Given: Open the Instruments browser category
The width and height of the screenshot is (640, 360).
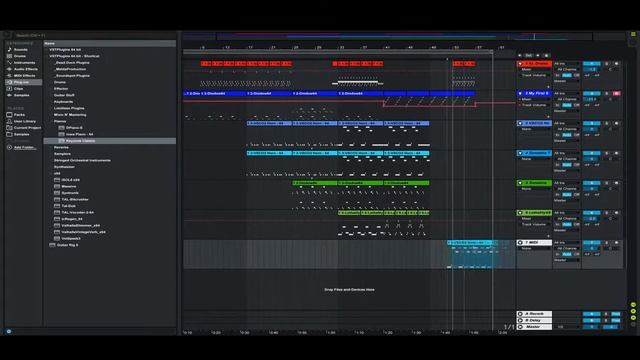Looking at the screenshot, I should point(24,62).
